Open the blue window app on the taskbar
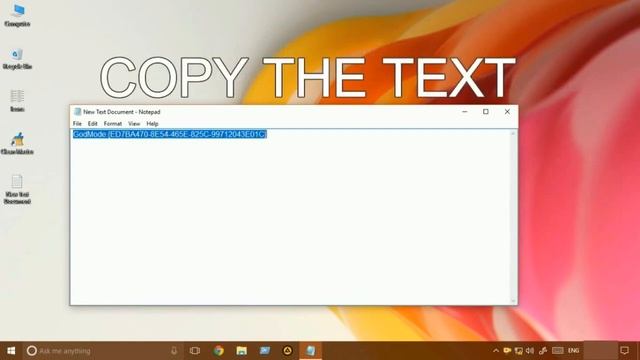This screenshot has height=360, width=640. pos(264,351)
